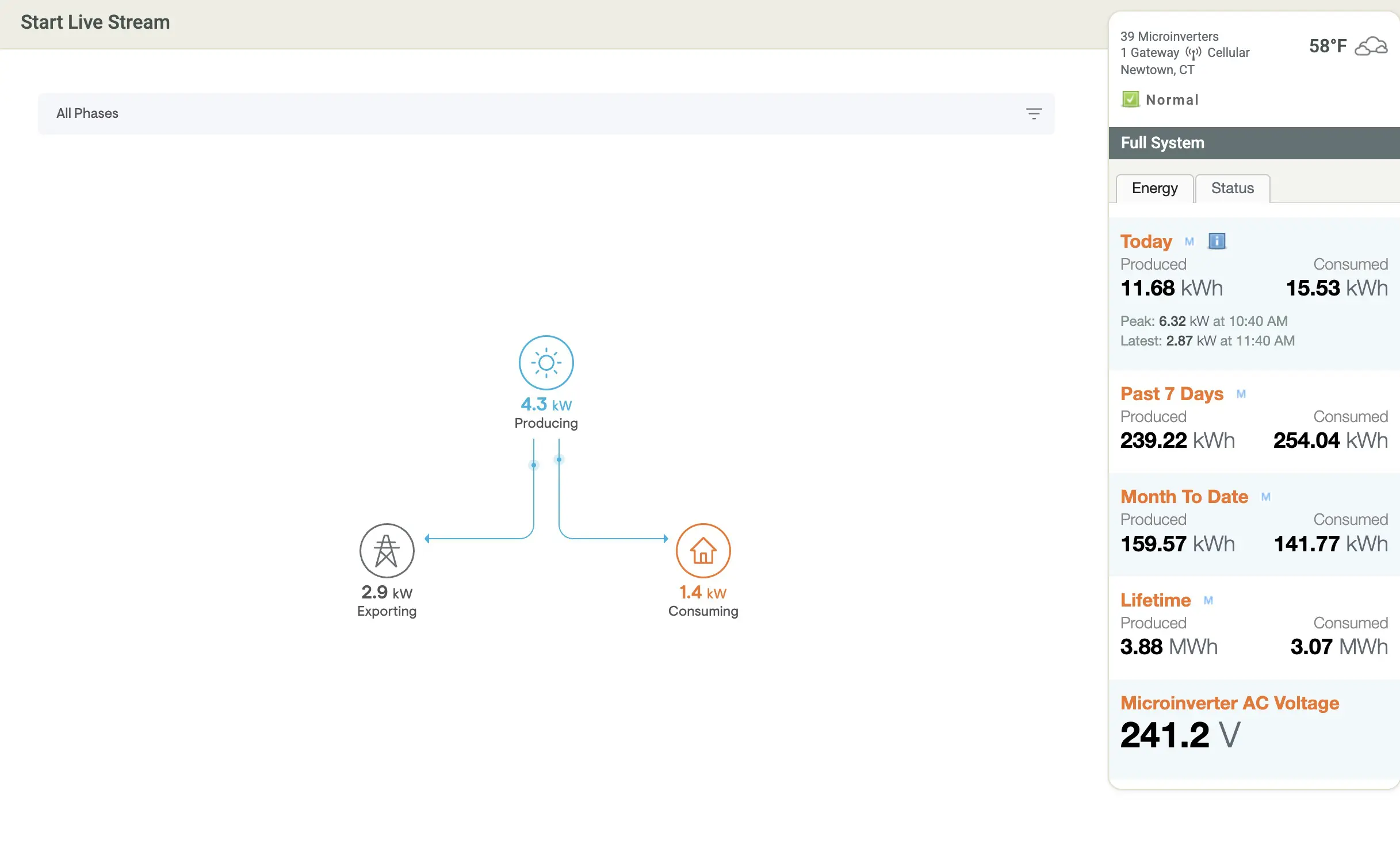The width and height of the screenshot is (1400, 852).
Task: Click the grid tower Exporting icon
Action: 387,550
